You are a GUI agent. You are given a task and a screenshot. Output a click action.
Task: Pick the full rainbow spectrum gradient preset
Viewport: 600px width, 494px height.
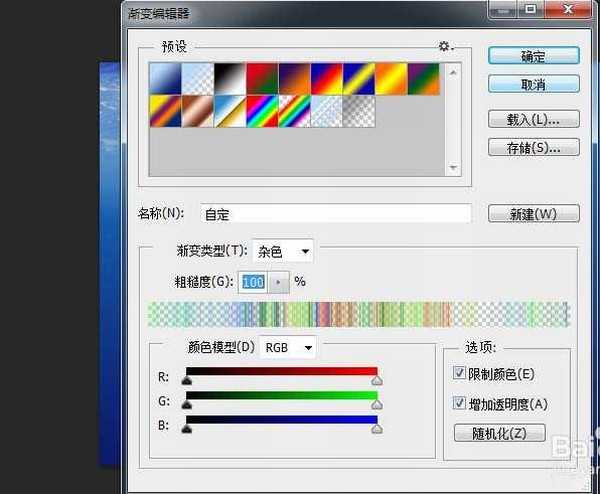261,110
